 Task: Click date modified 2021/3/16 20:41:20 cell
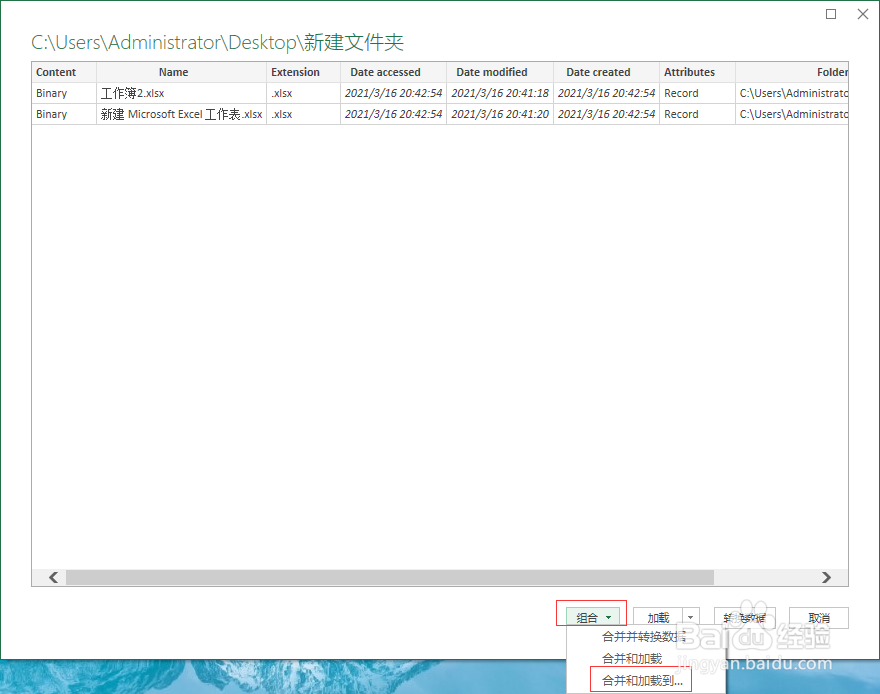coord(500,114)
